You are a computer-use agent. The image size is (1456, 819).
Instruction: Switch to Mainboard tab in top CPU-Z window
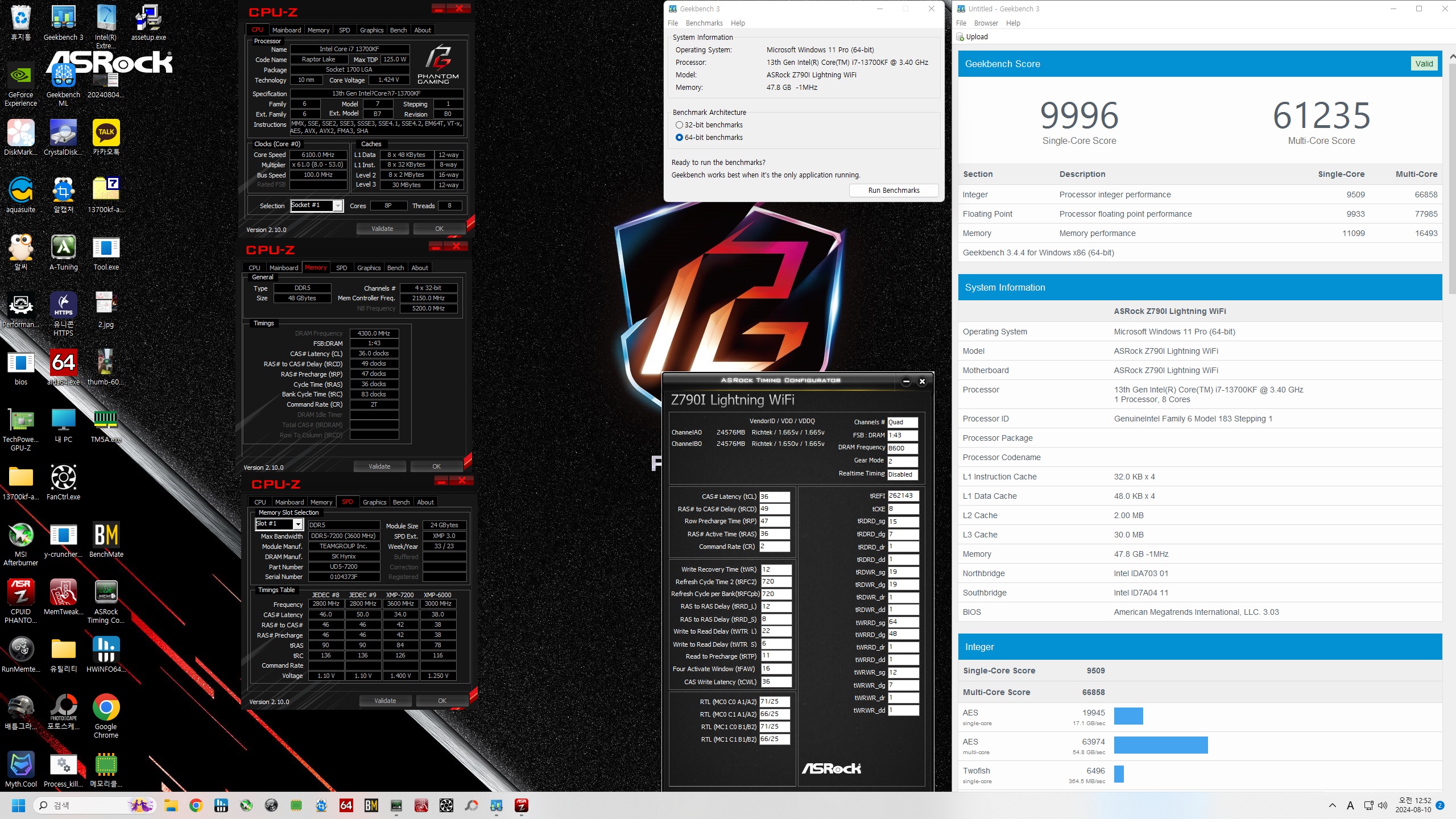click(287, 30)
